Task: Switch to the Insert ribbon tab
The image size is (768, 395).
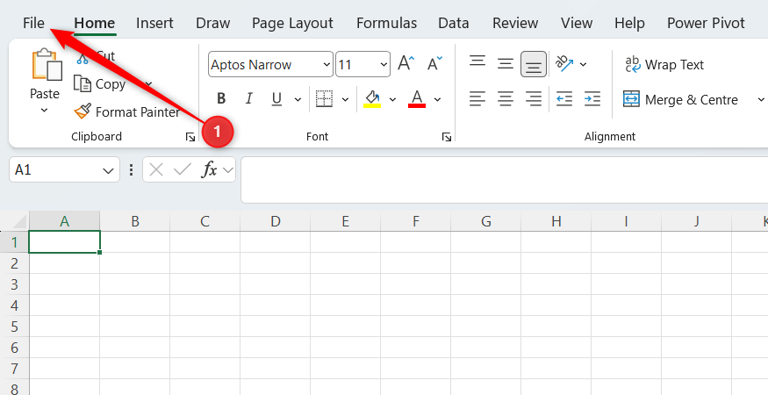Action: 155,23
